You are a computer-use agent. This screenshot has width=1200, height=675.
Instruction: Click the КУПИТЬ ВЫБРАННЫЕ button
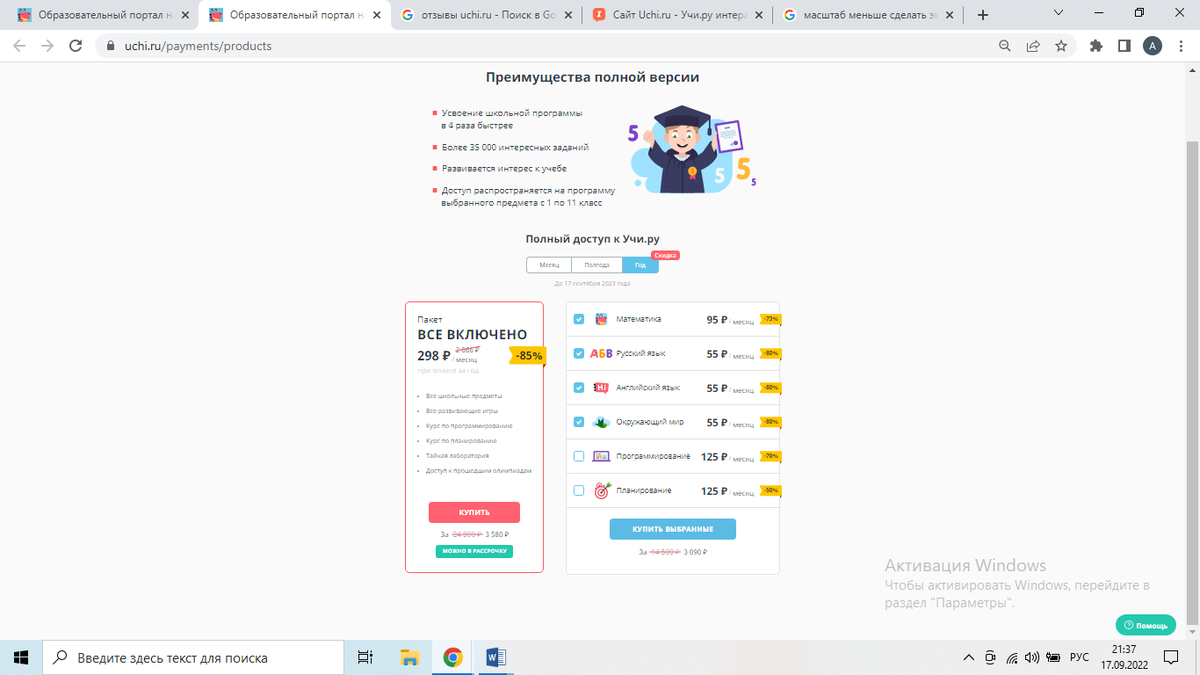click(673, 529)
